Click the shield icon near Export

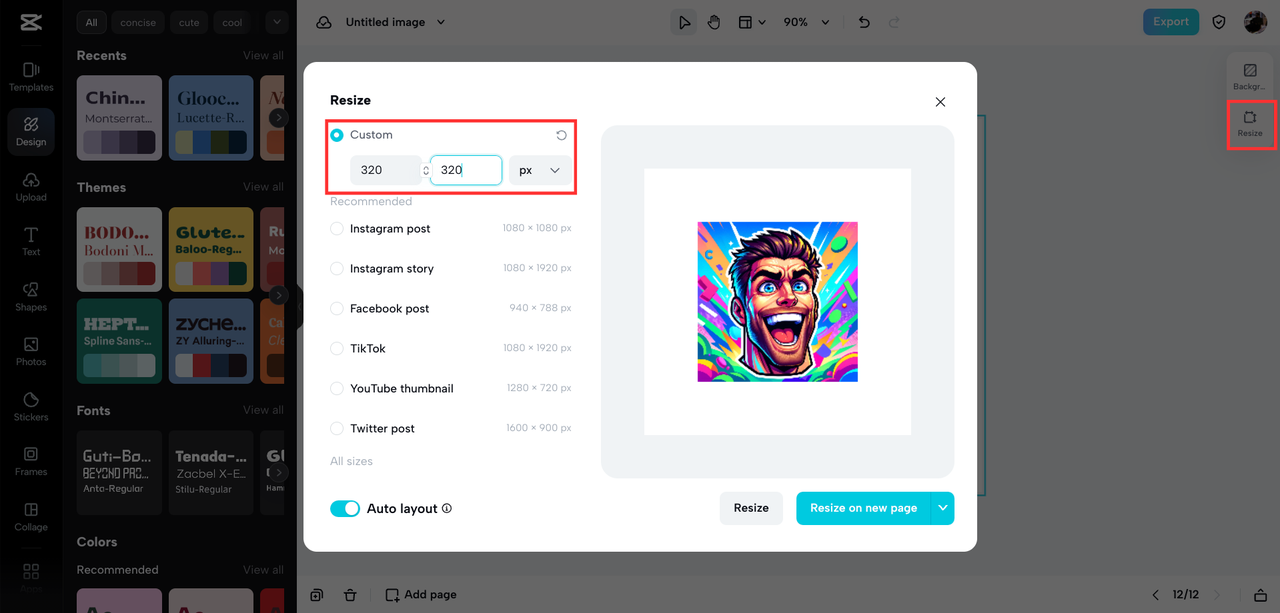[1219, 22]
